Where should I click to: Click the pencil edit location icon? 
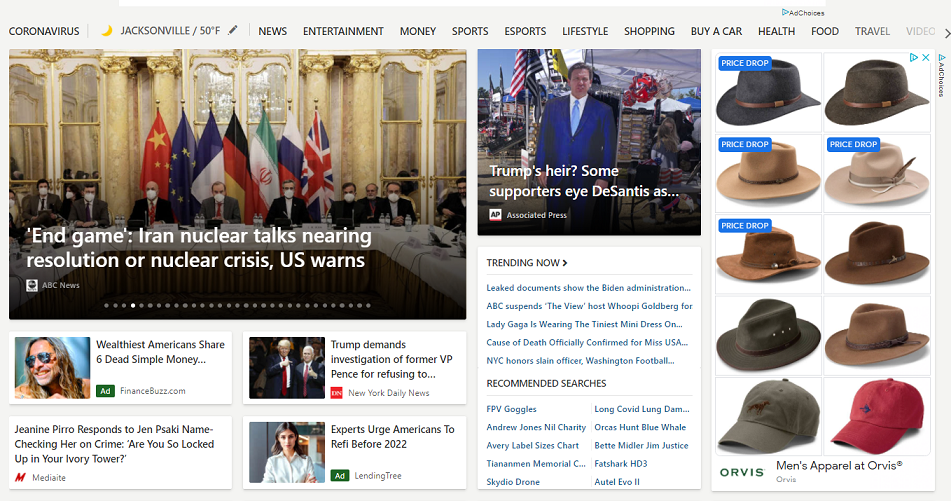click(x=233, y=30)
